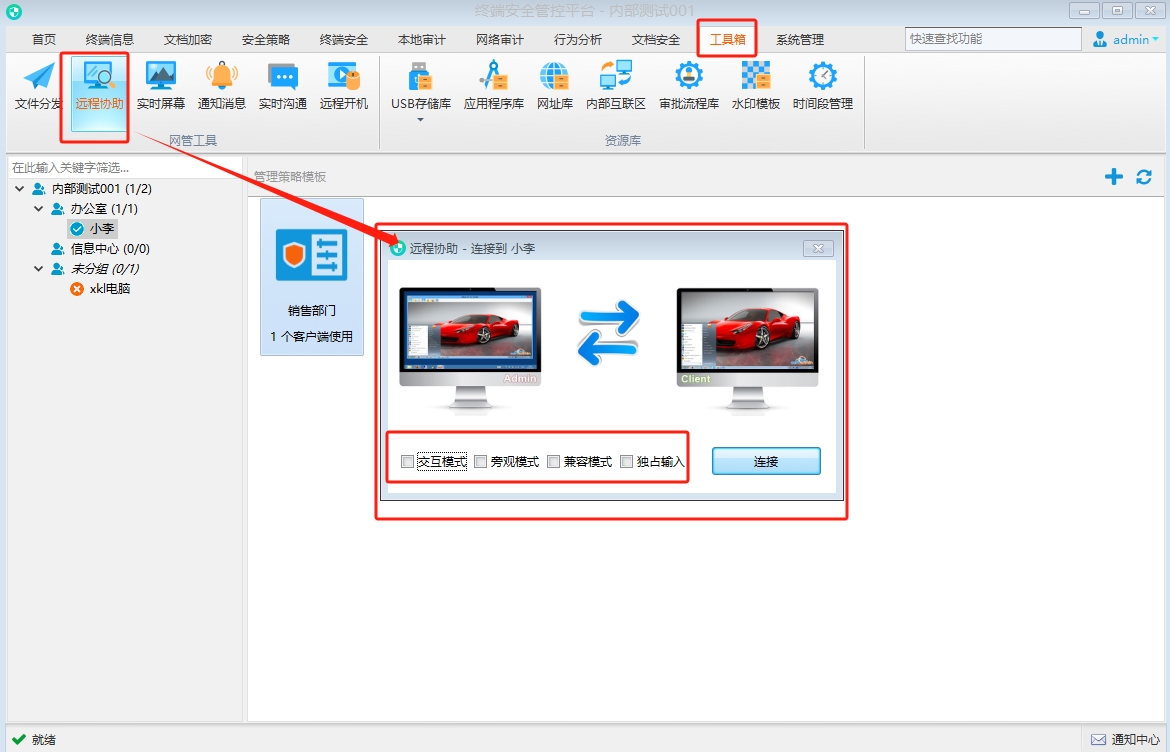Select 未分组 (0/1) group label

104,269
